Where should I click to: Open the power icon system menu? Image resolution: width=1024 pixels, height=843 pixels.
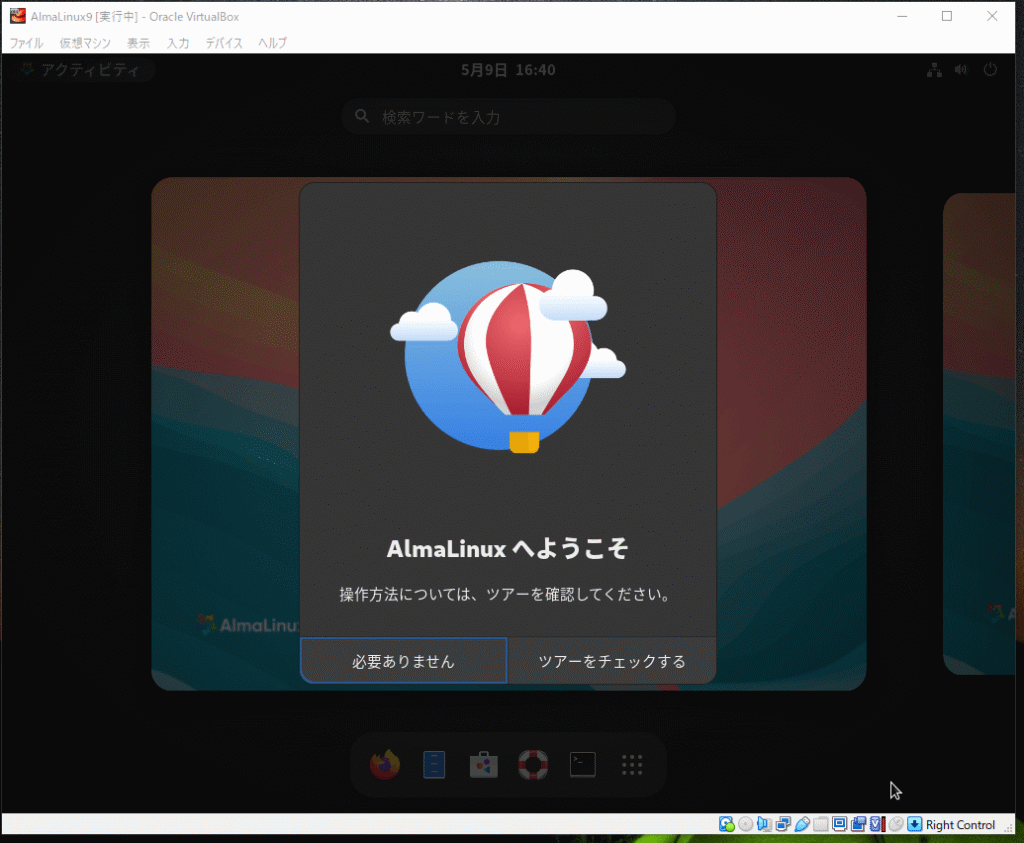pyautogui.click(x=990, y=69)
